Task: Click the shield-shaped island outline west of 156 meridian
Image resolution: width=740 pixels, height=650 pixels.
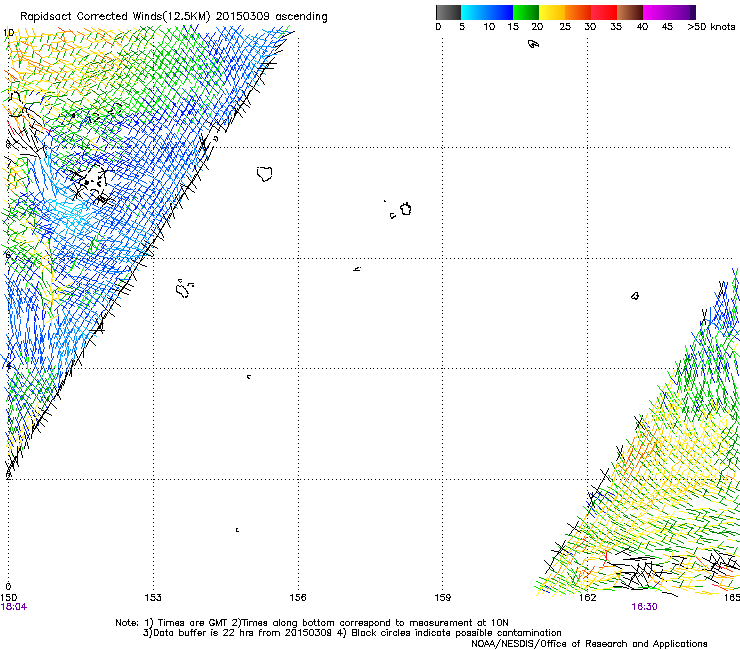Action: 265,174
